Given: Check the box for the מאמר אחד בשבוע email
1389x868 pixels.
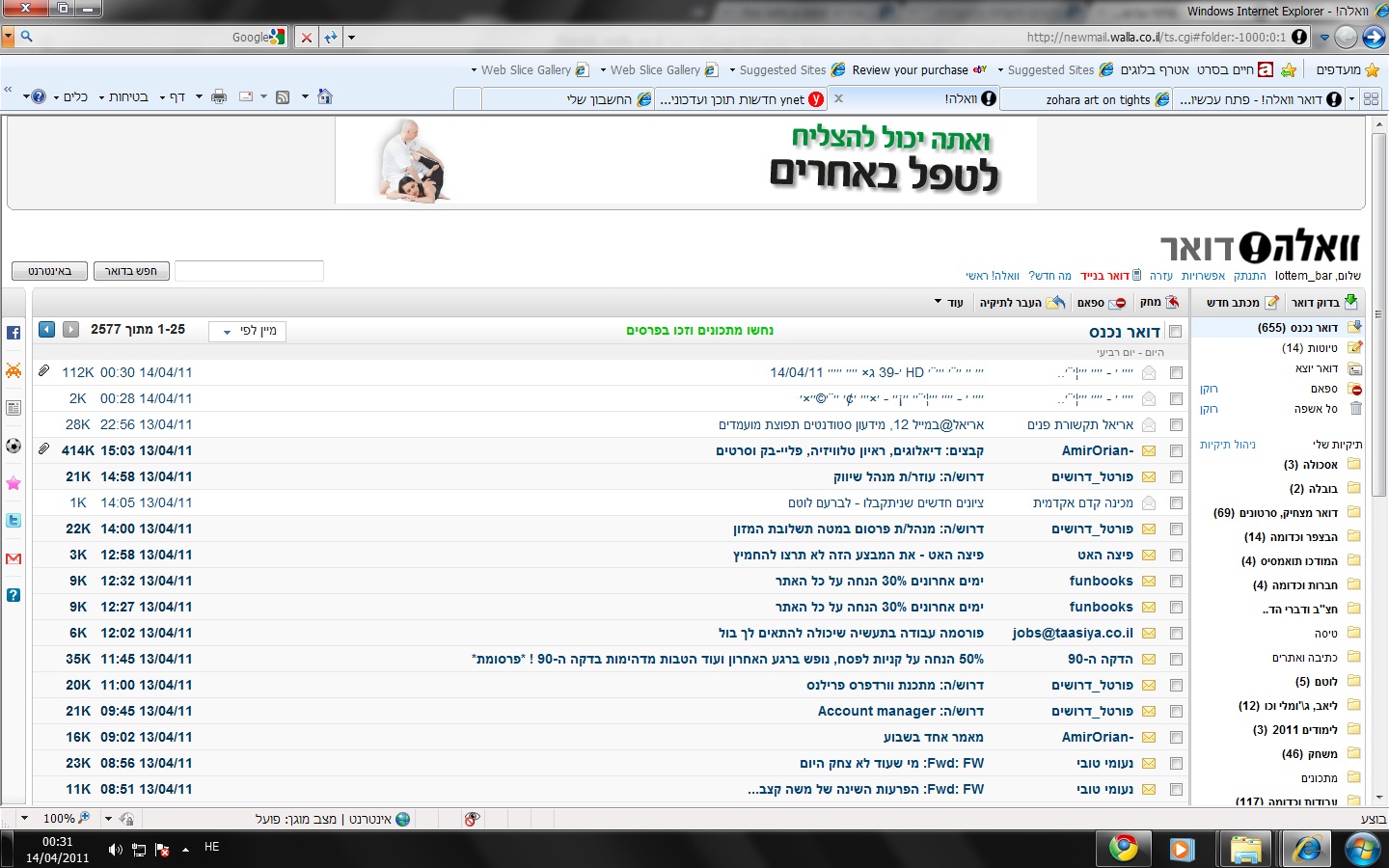Looking at the screenshot, I should (1176, 737).
